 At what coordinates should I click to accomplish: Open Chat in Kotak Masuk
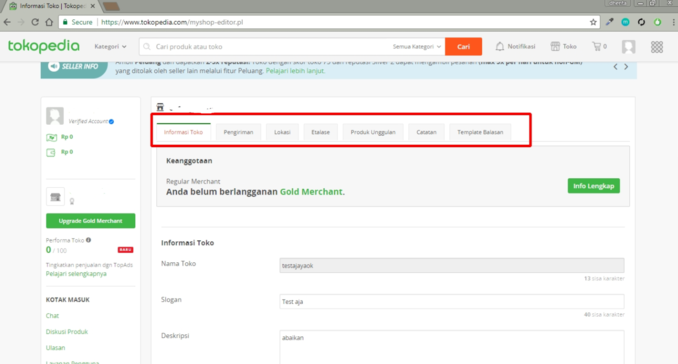(52, 316)
